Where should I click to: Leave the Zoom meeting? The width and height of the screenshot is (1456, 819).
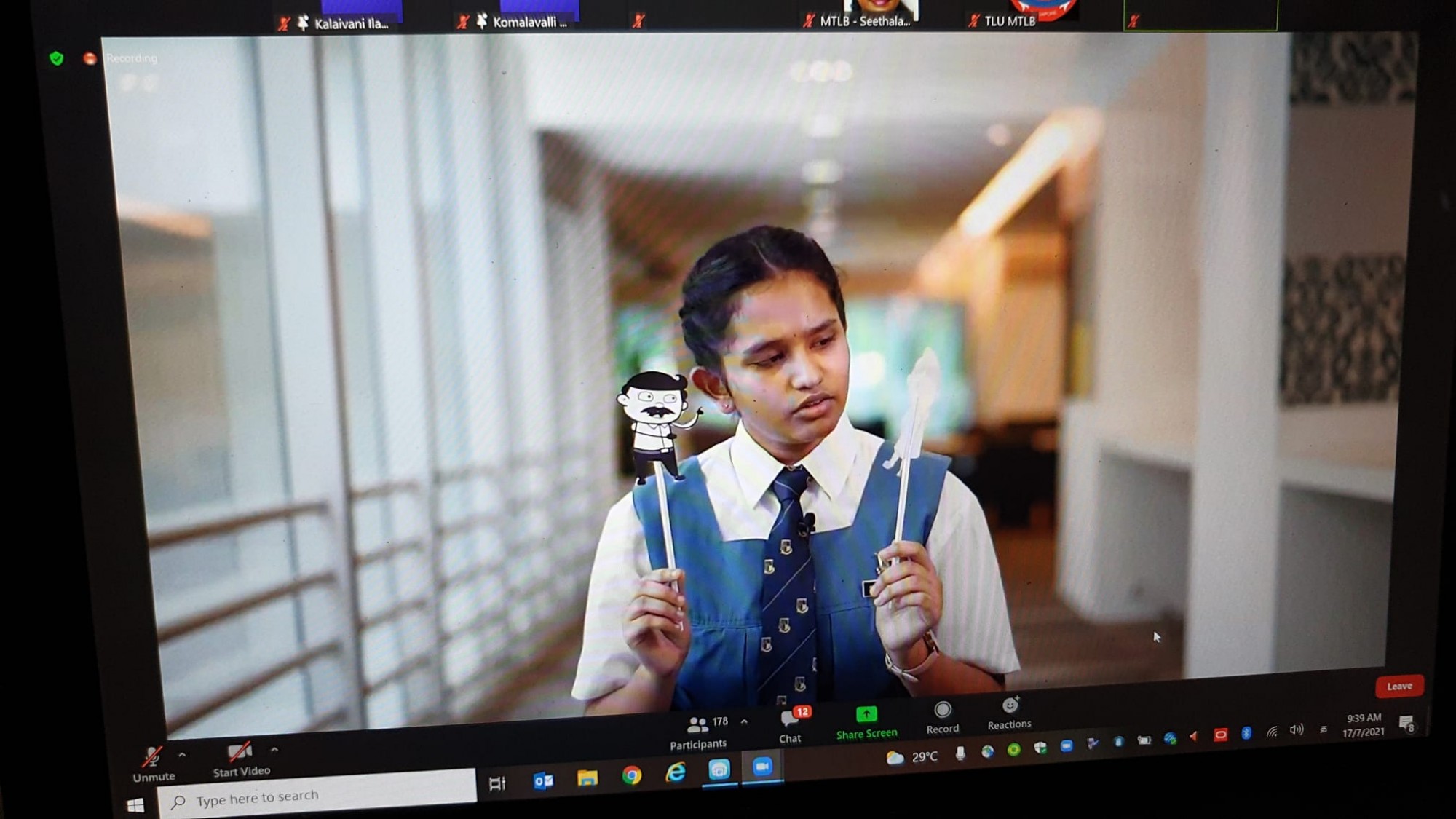tap(1399, 686)
